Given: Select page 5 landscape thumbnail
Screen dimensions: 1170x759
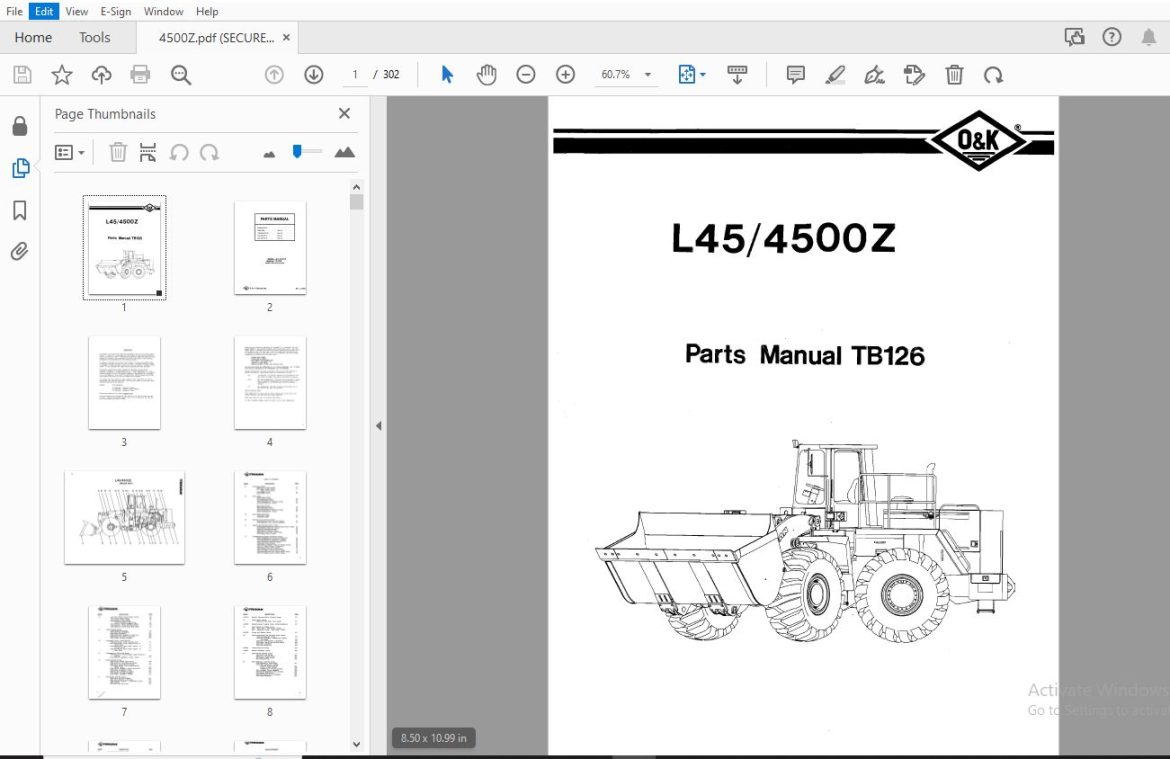Looking at the screenshot, I should 125,517.
